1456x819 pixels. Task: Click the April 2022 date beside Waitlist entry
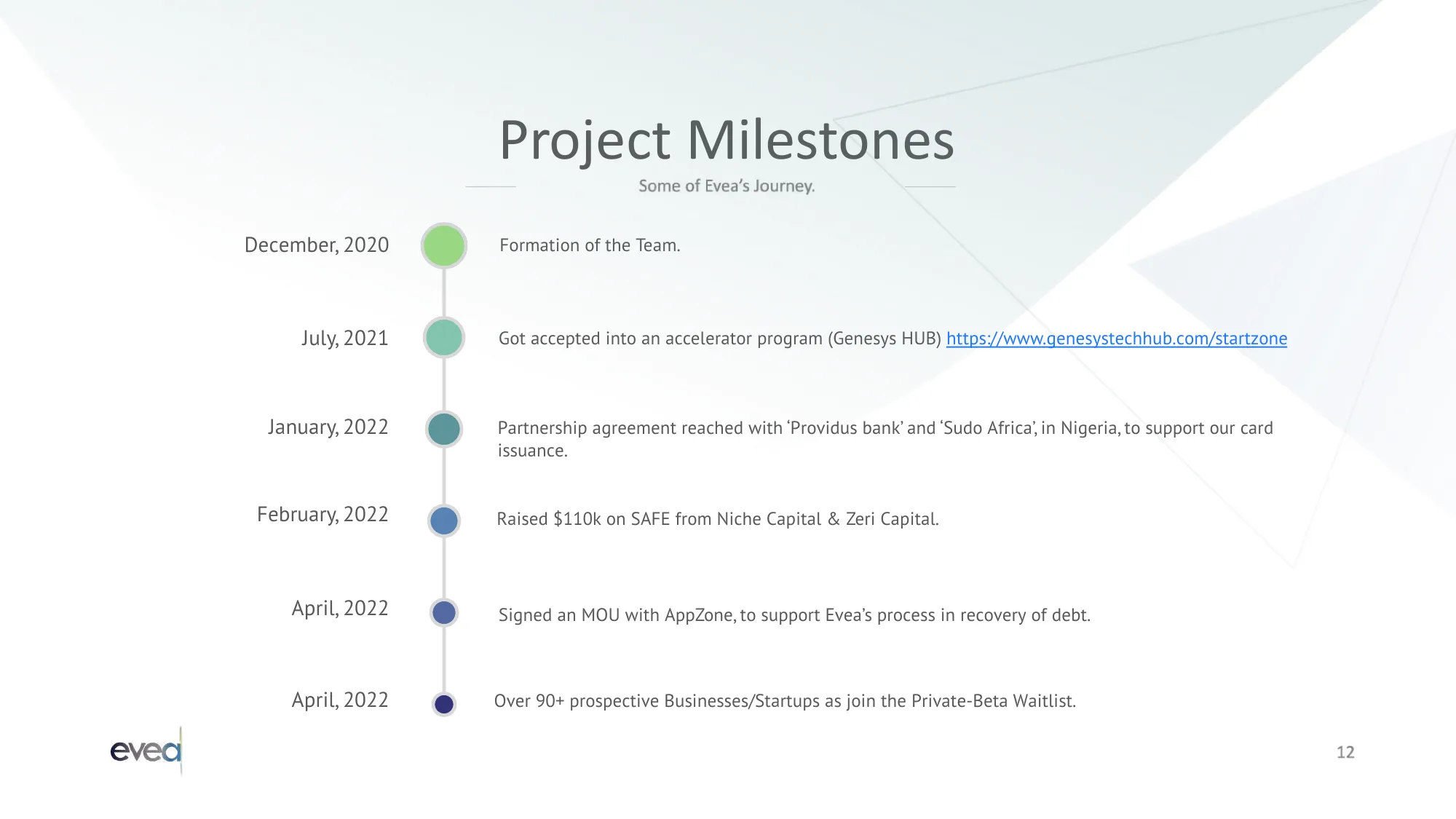pyautogui.click(x=340, y=700)
